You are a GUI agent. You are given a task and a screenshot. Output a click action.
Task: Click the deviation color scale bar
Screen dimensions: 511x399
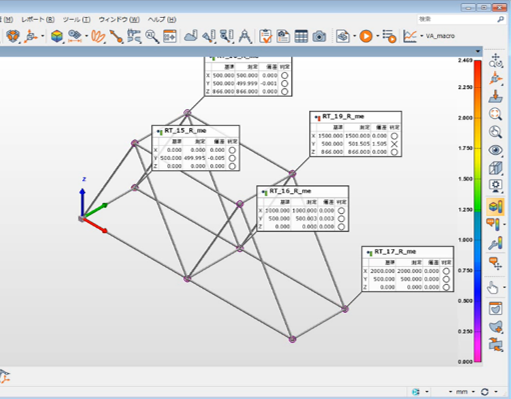478,211
